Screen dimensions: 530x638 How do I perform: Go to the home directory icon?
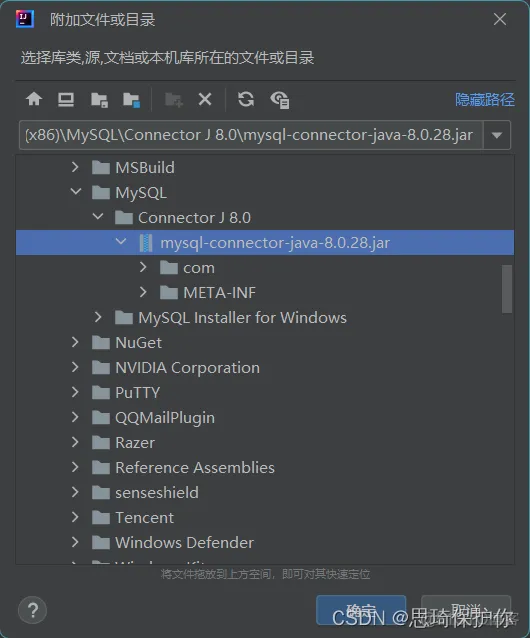tap(34, 99)
